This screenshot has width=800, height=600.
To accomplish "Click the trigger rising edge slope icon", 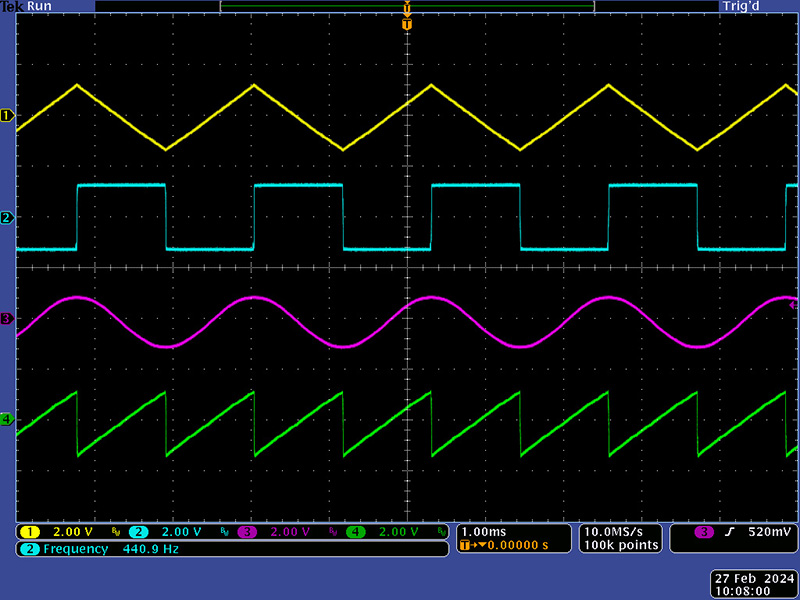I will pyautogui.click(x=730, y=532).
